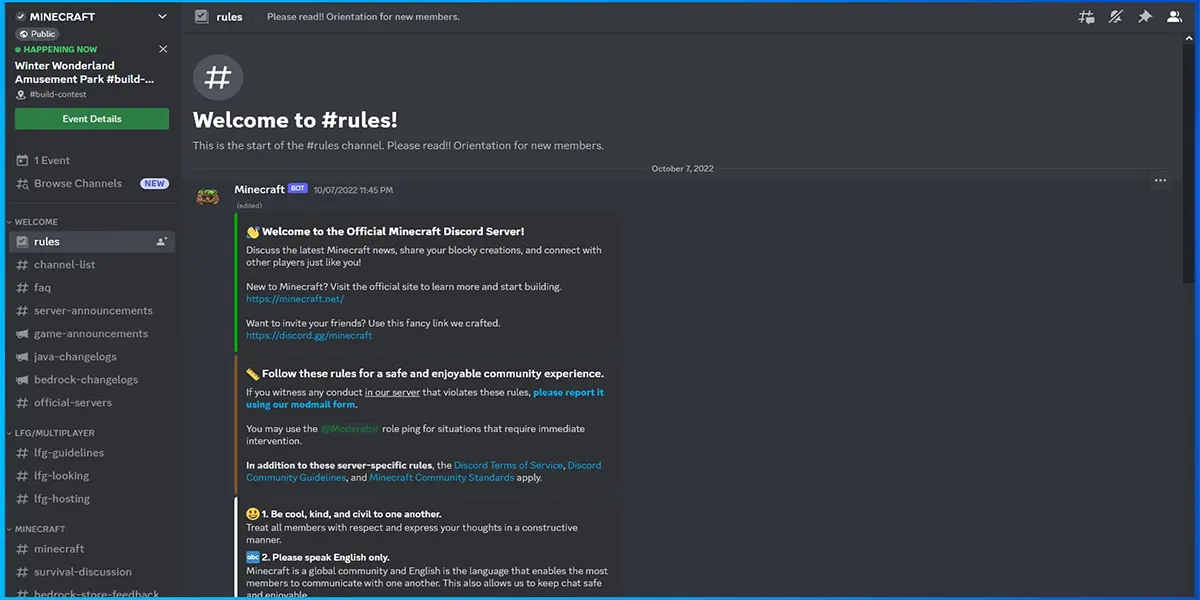
Task: Open the server-announcements channel
Action: point(92,311)
